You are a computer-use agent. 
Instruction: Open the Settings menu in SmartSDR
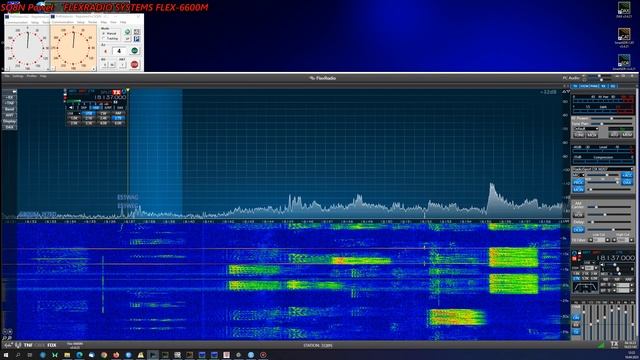[x=18, y=76]
